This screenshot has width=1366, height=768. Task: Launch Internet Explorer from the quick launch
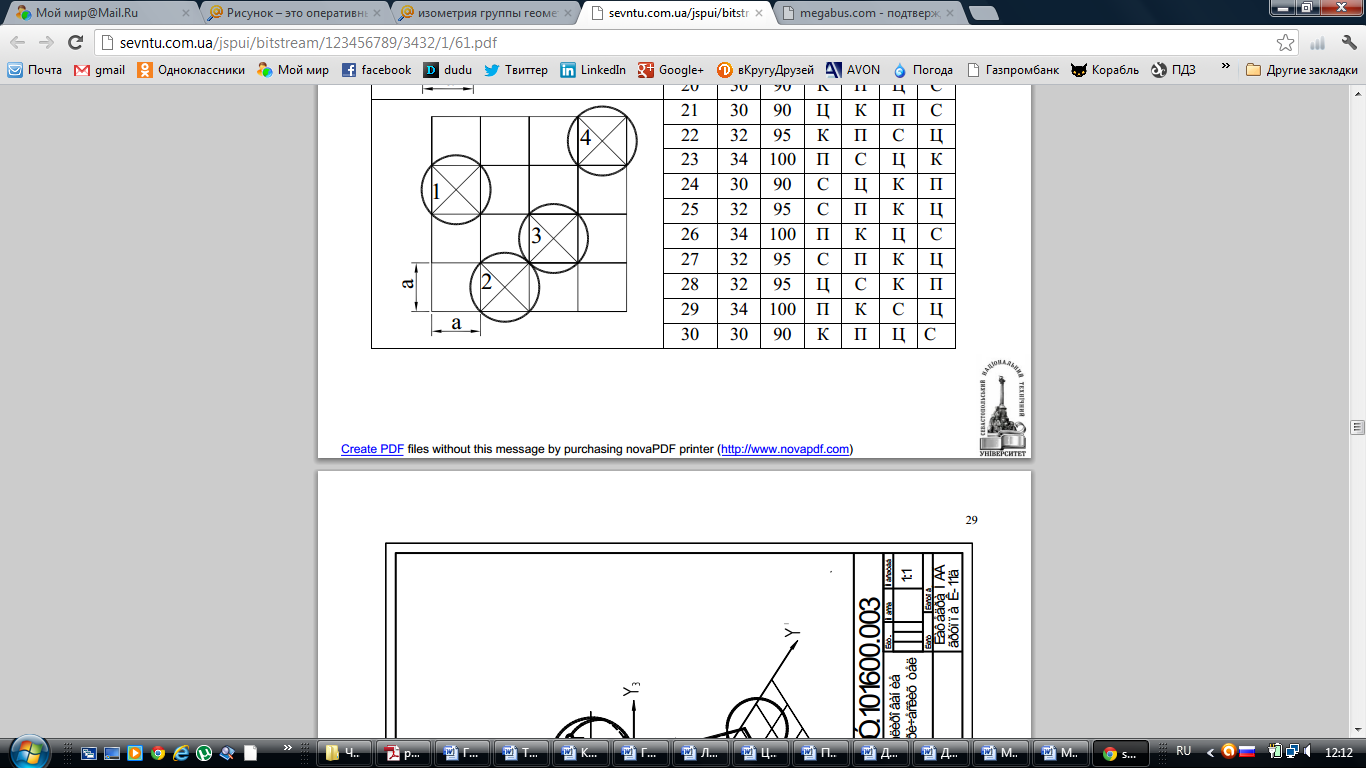click(181, 753)
